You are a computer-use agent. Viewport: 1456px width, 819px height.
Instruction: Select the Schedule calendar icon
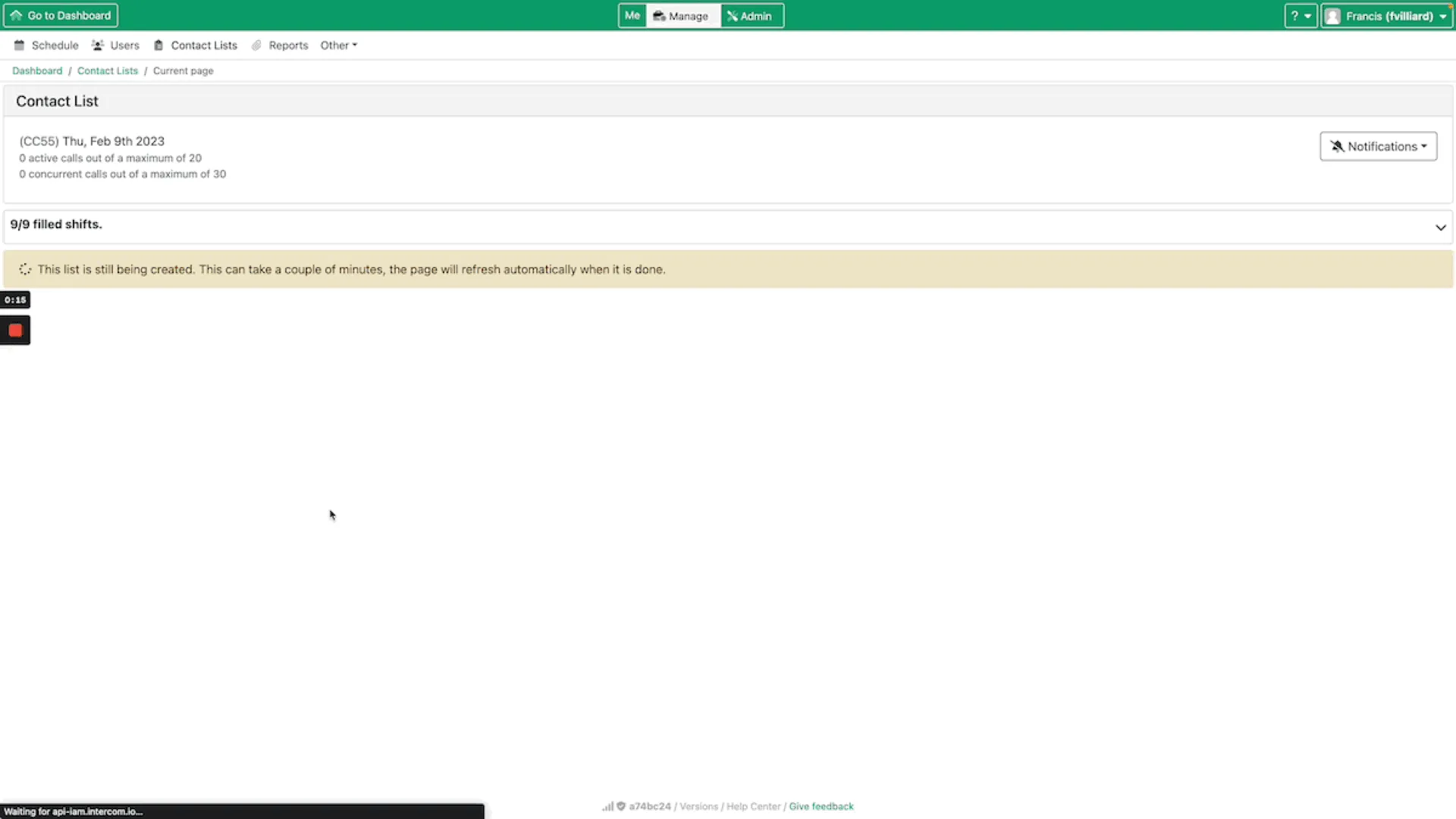tap(19, 45)
